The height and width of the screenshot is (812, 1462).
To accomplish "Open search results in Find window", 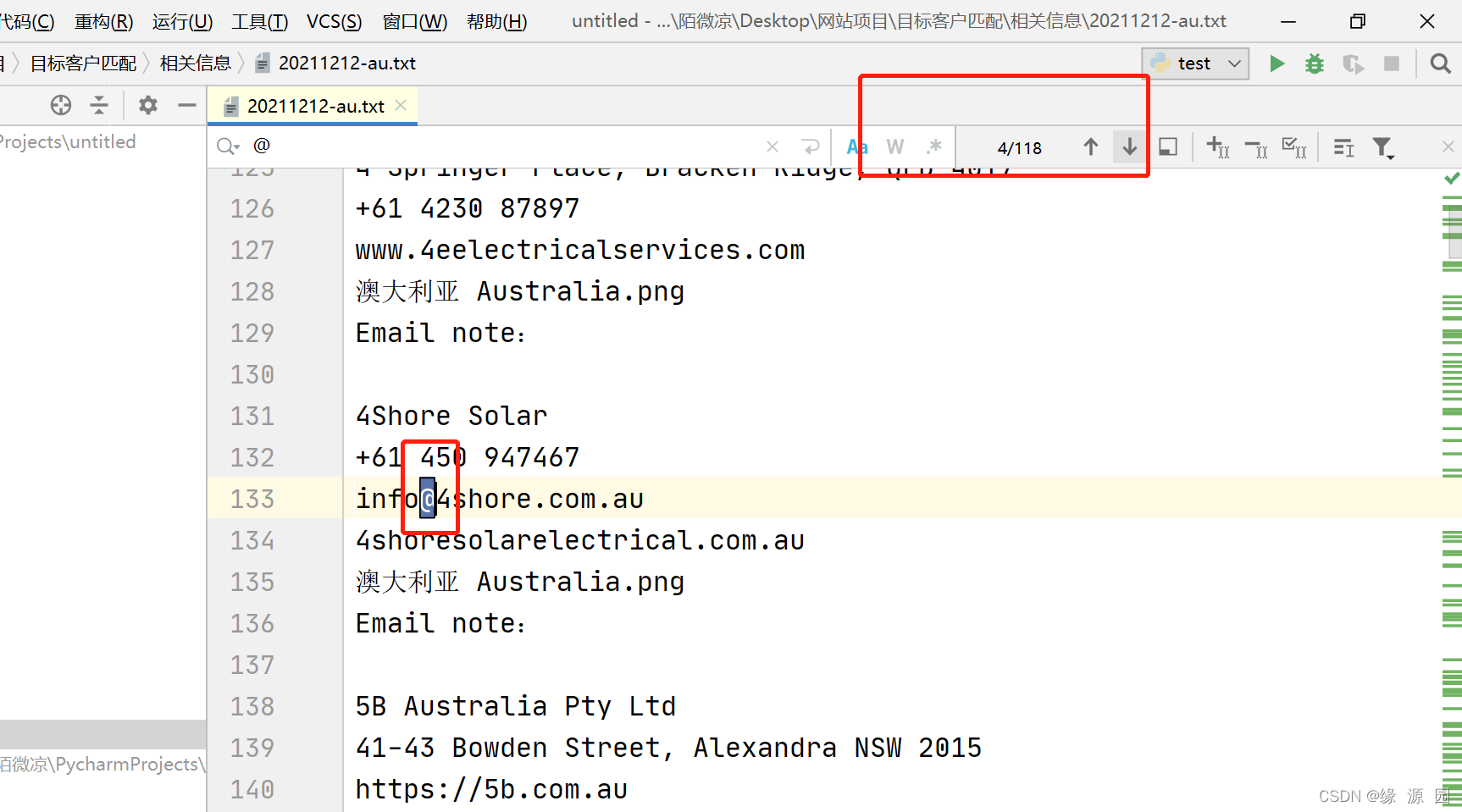I will (x=1168, y=147).
